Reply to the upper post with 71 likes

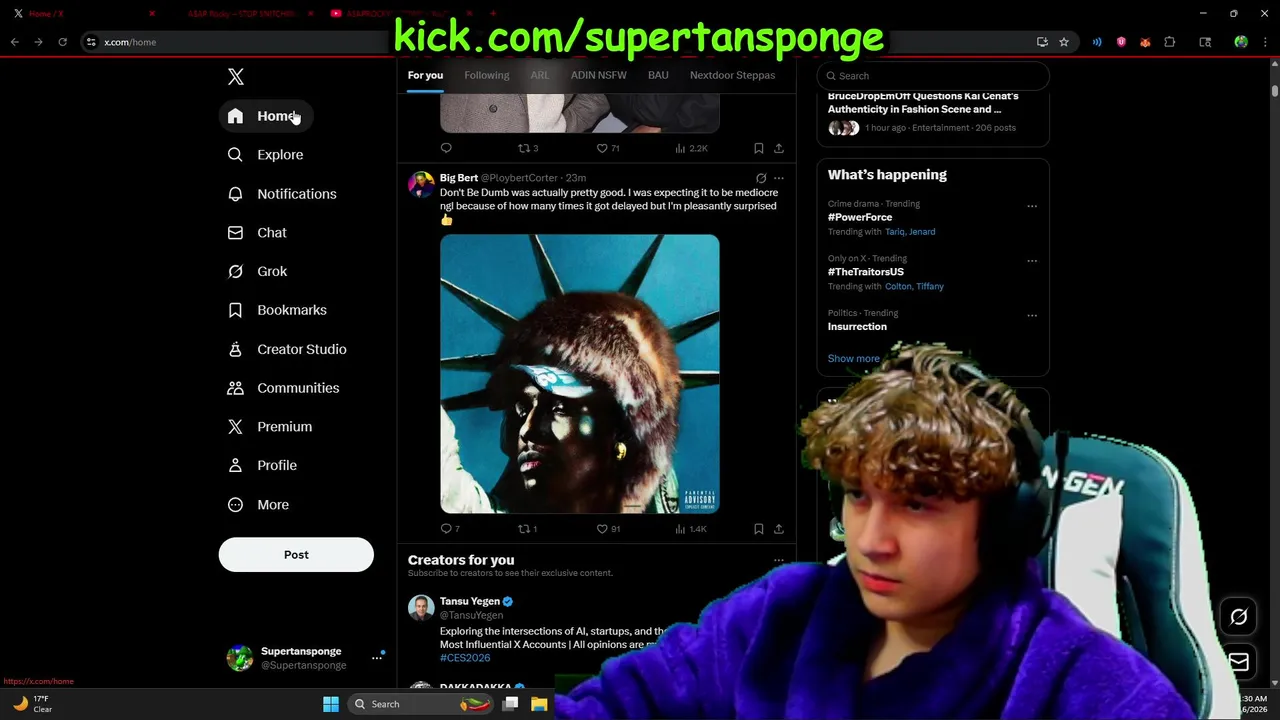point(446,148)
